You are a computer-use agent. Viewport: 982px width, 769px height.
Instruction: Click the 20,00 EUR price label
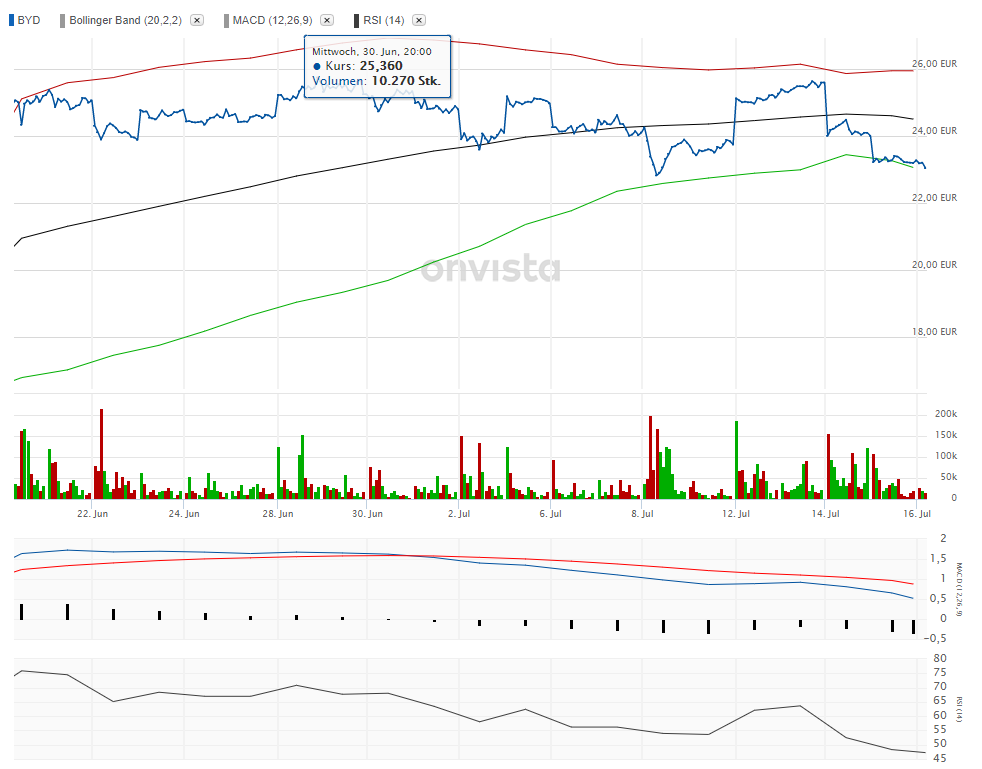pyautogui.click(x=934, y=265)
